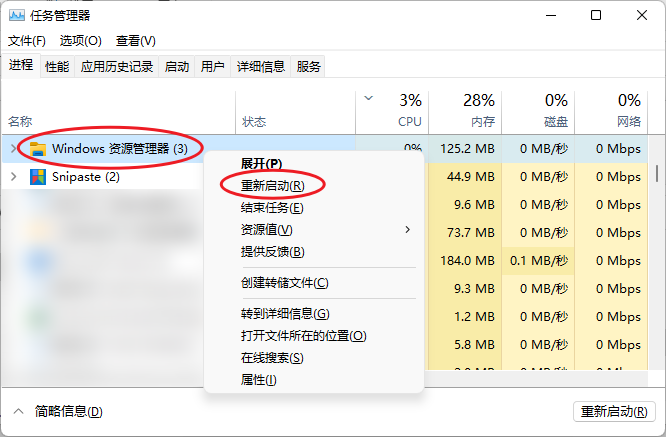
Task: Switch to the 进程 tab
Action: [x=21, y=65]
